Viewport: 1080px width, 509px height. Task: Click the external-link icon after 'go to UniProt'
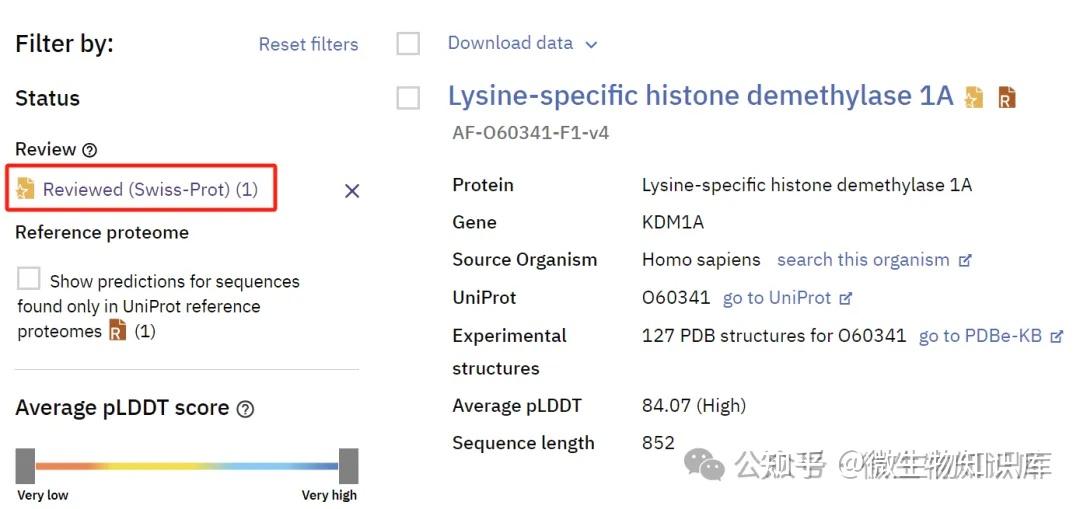point(846,298)
